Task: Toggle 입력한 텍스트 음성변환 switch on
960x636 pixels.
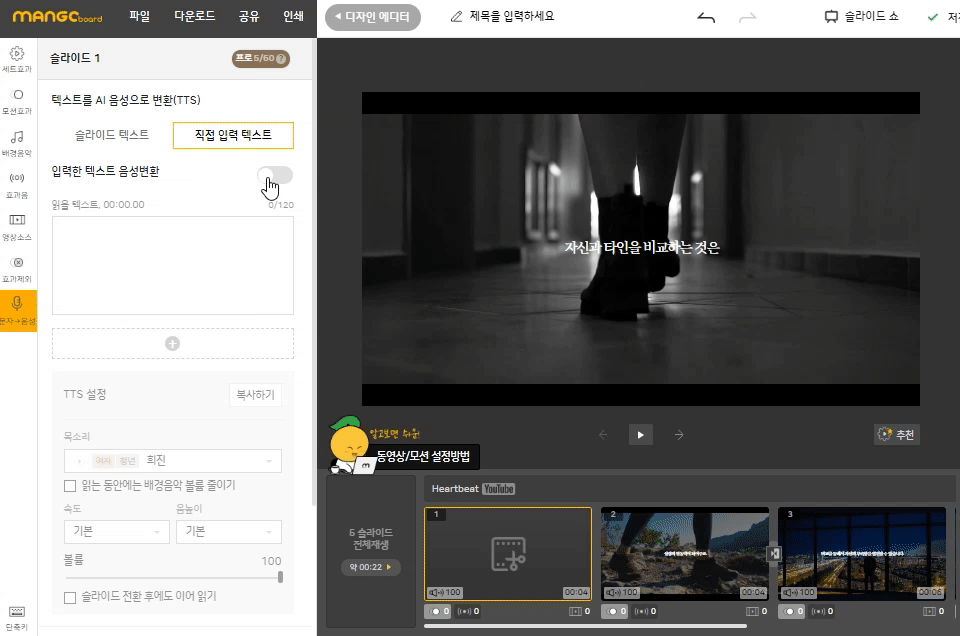Action: [275, 175]
